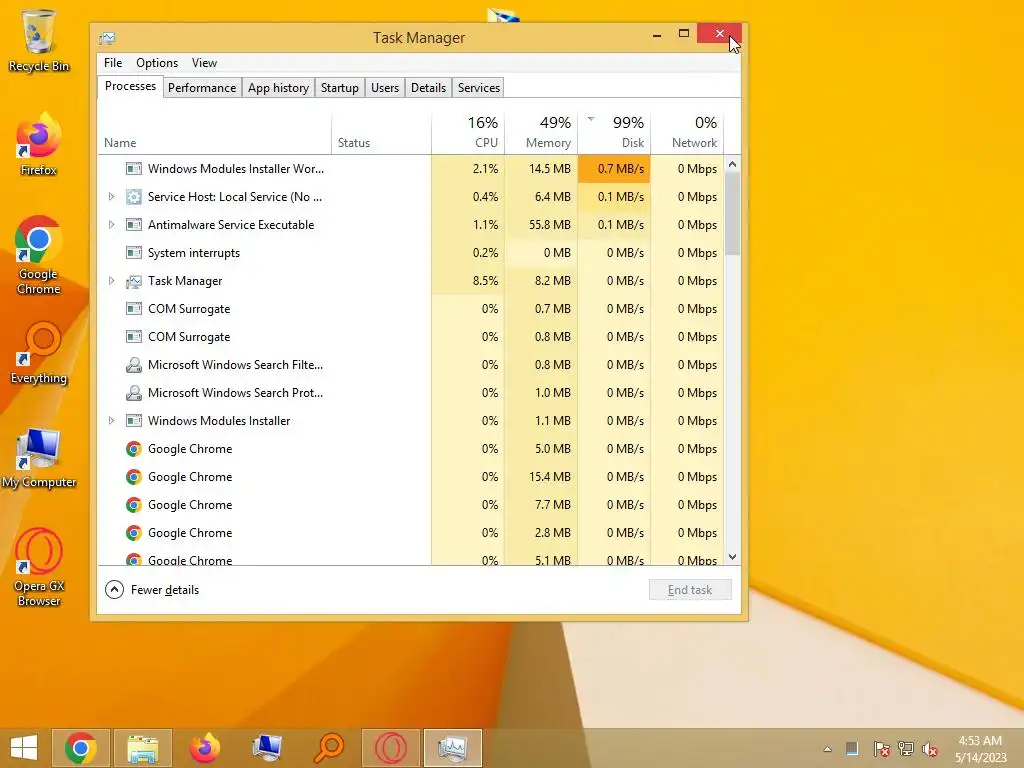1024x768 pixels.
Task: Click the Task Manager title bar icon
Action: coord(107,38)
